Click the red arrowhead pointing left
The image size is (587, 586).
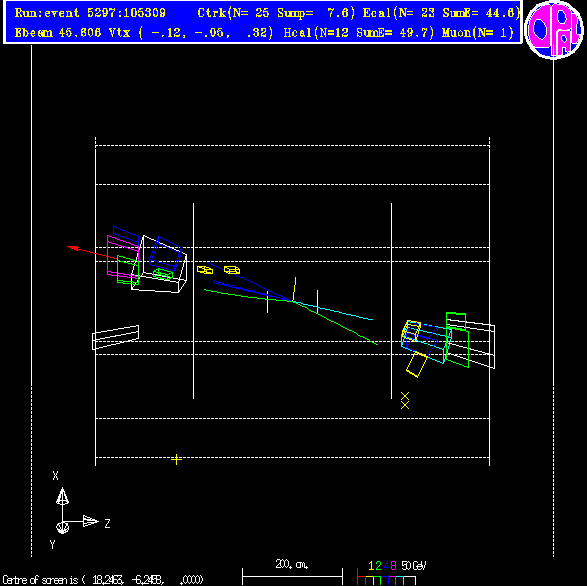tap(73, 248)
